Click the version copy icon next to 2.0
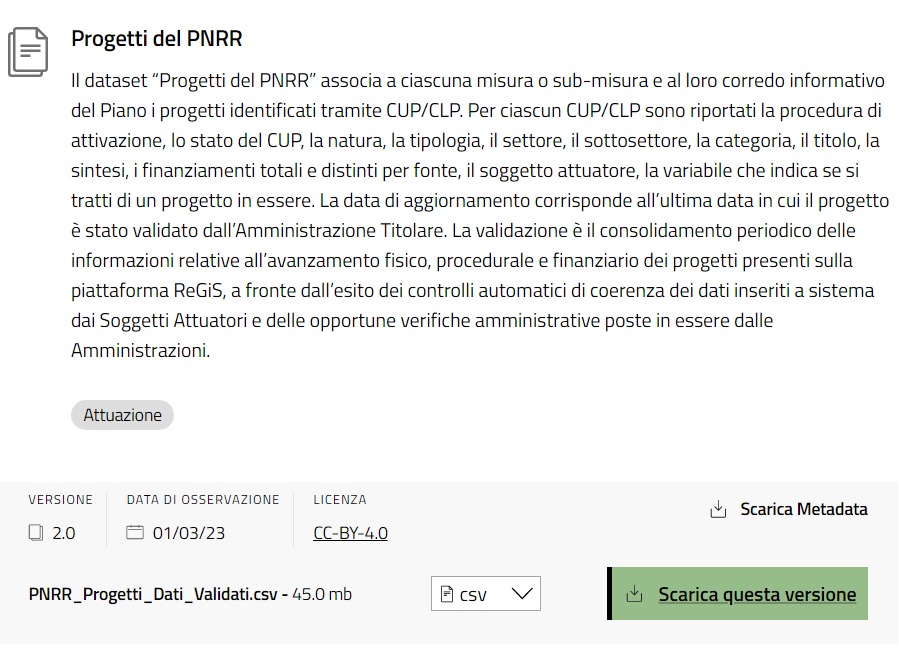 (x=36, y=532)
